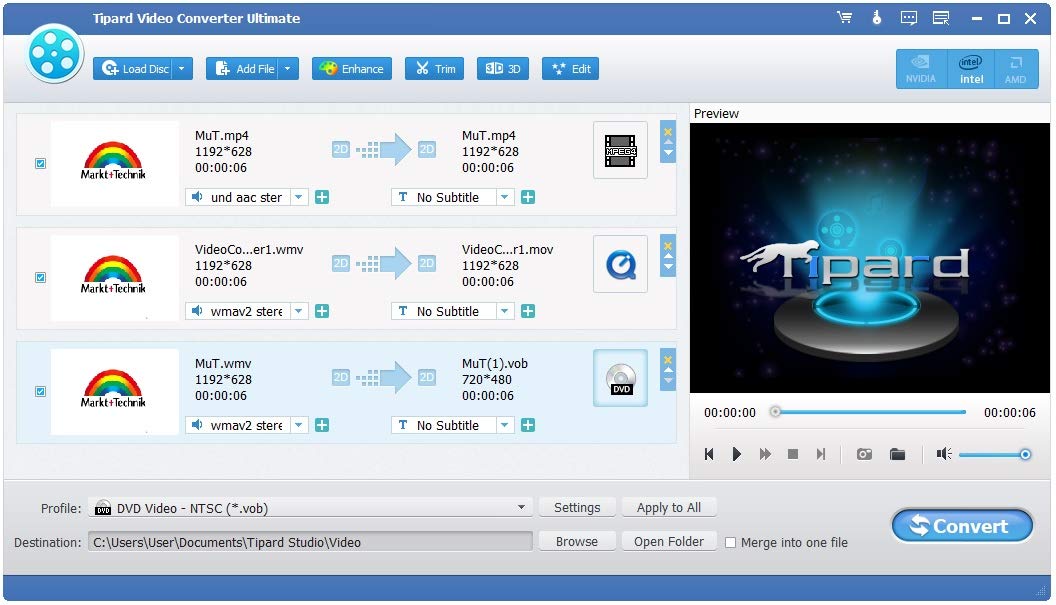Click the Apply to All button
The width and height of the screenshot is (1056, 605).
pos(668,508)
